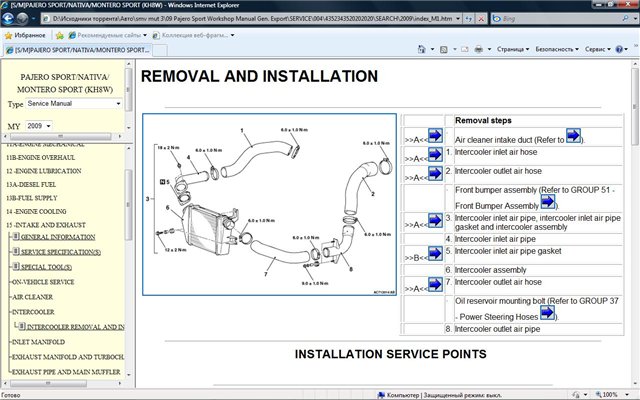Click the browser Back navigation button

[13, 19]
